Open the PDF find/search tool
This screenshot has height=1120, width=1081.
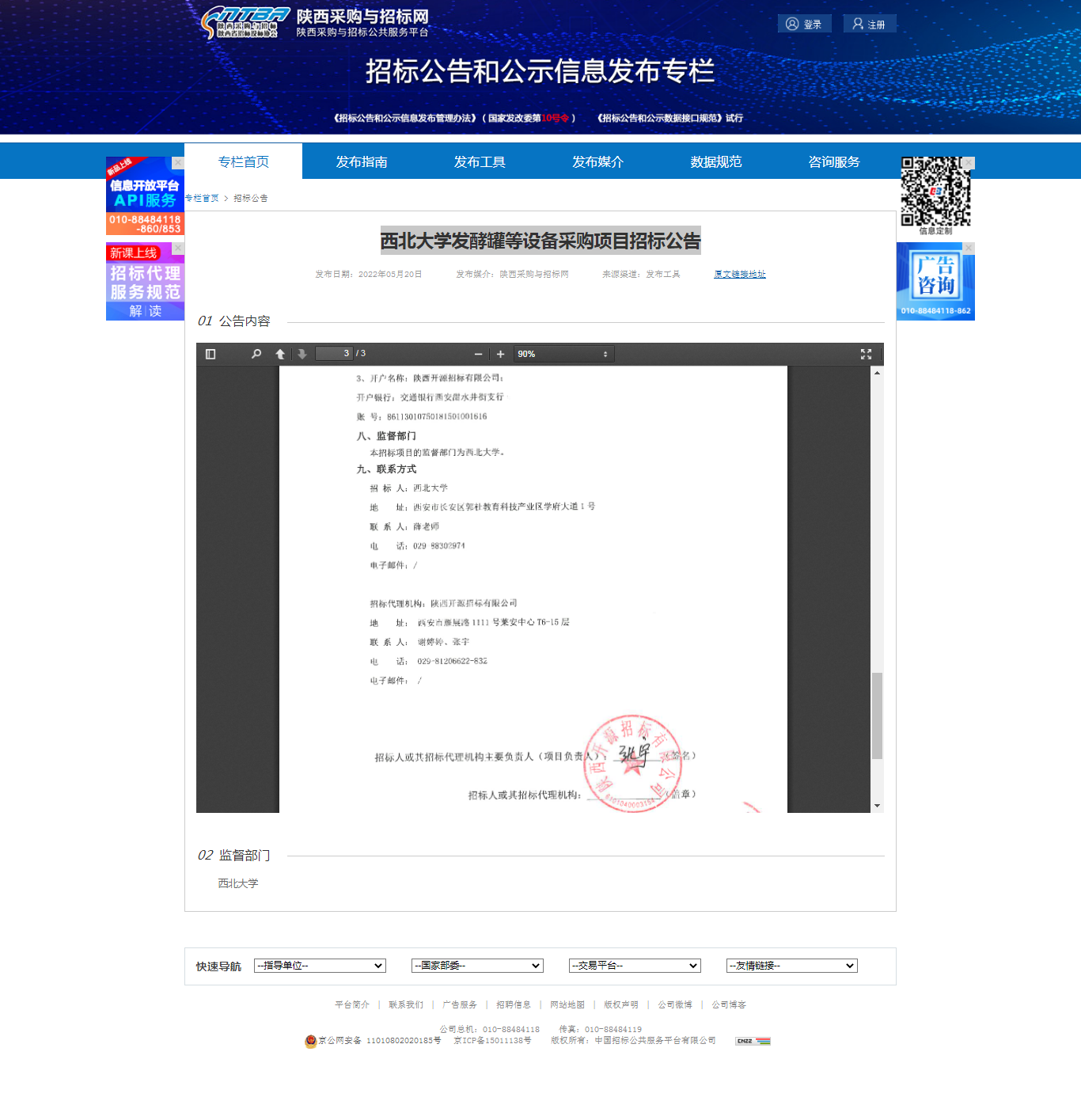point(256,354)
